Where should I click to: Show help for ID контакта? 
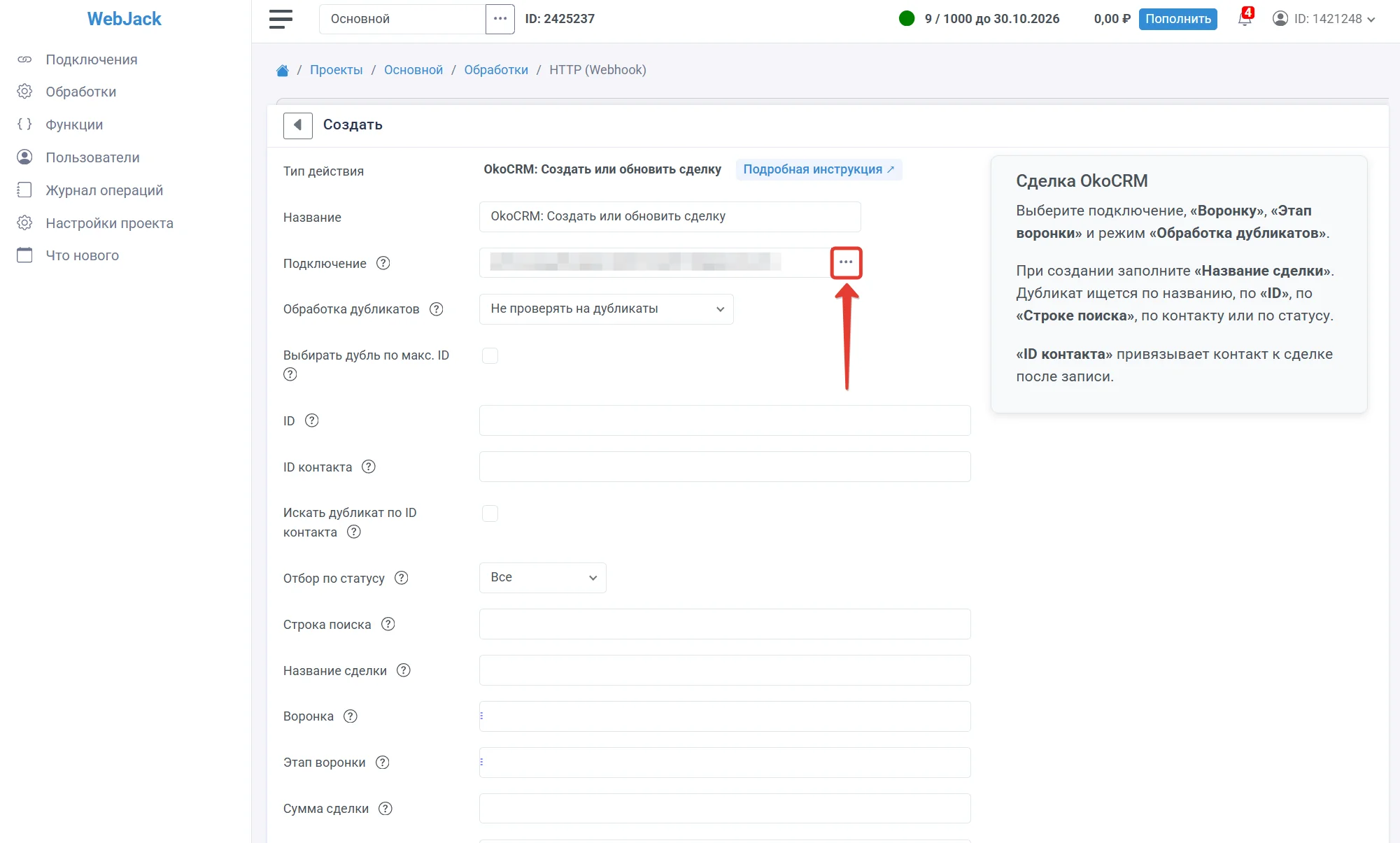pyautogui.click(x=369, y=467)
